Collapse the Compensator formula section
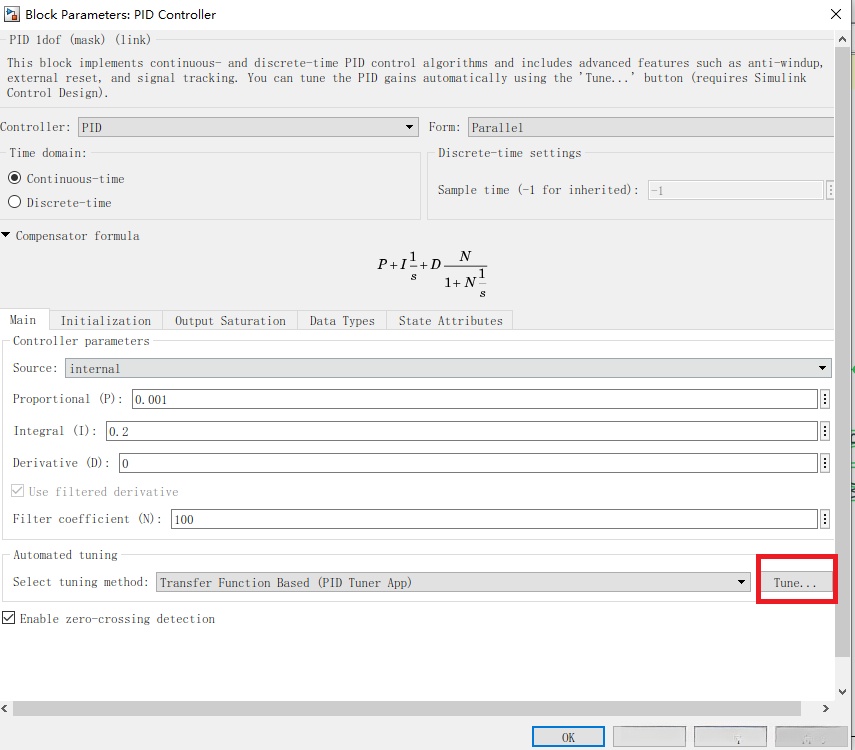The width and height of the screenshot is (855, 750). pyautogui.click(x=6, y=235)
